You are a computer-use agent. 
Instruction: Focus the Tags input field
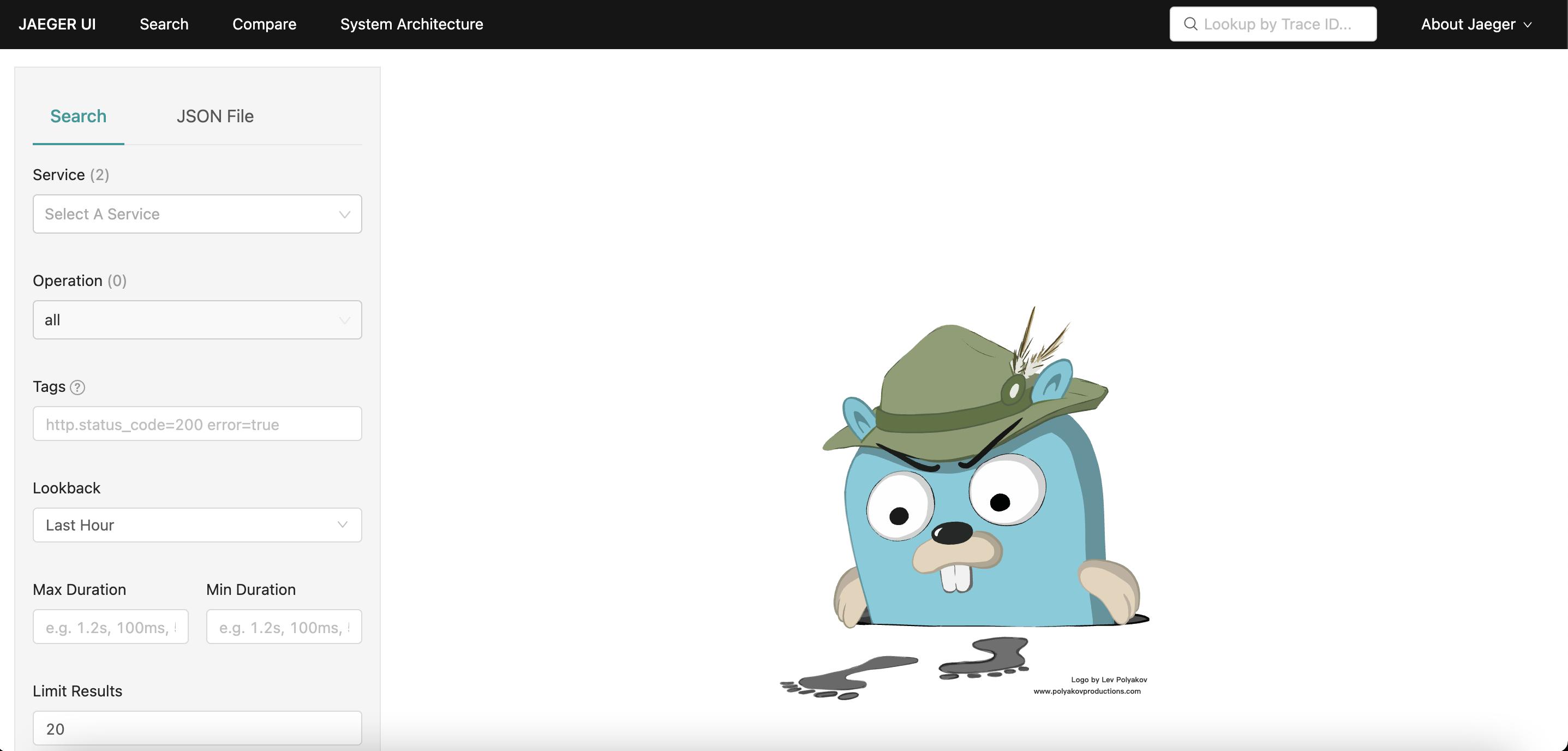point(197,424)
